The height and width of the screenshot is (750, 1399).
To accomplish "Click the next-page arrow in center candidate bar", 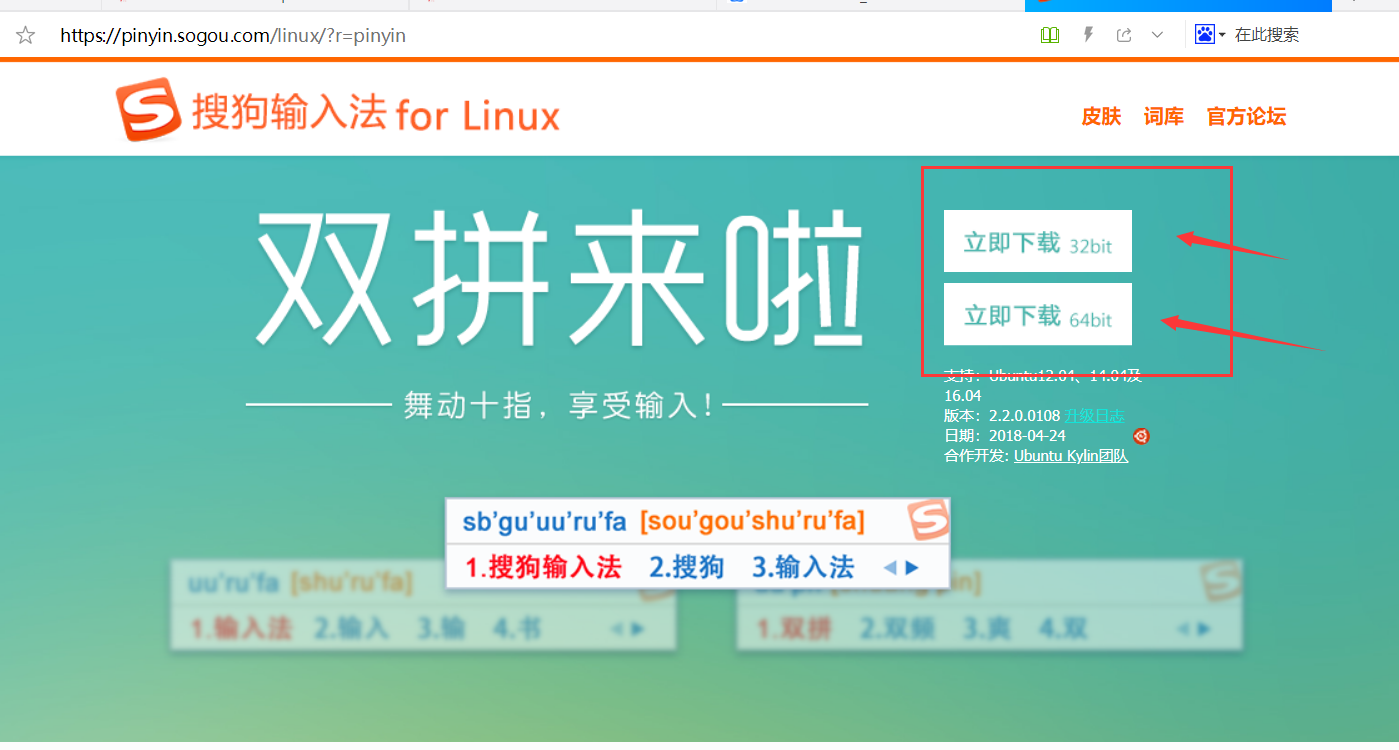I will pyautogui.click(x=912, y=568).
